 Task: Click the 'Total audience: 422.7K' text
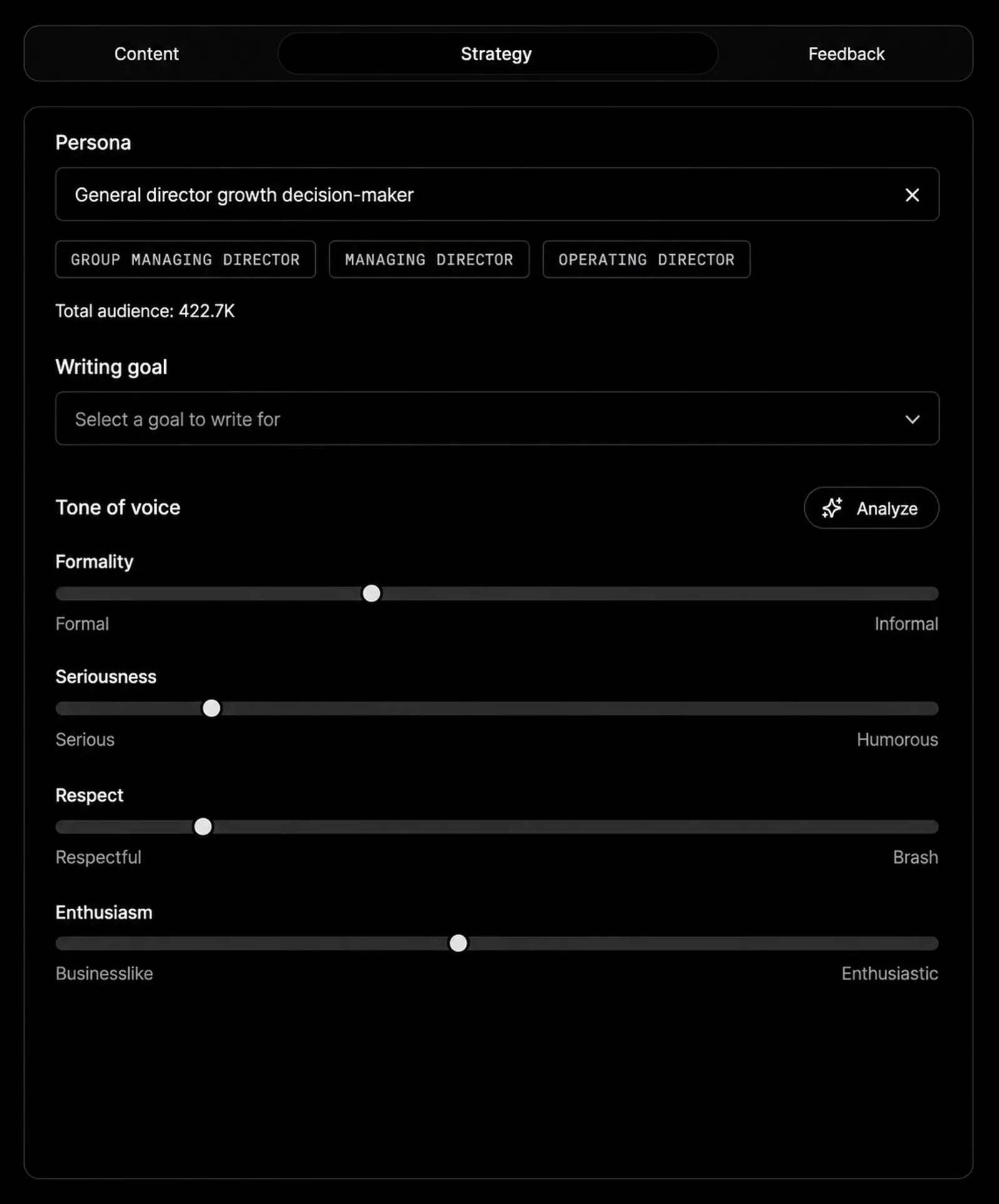(145, 311)
